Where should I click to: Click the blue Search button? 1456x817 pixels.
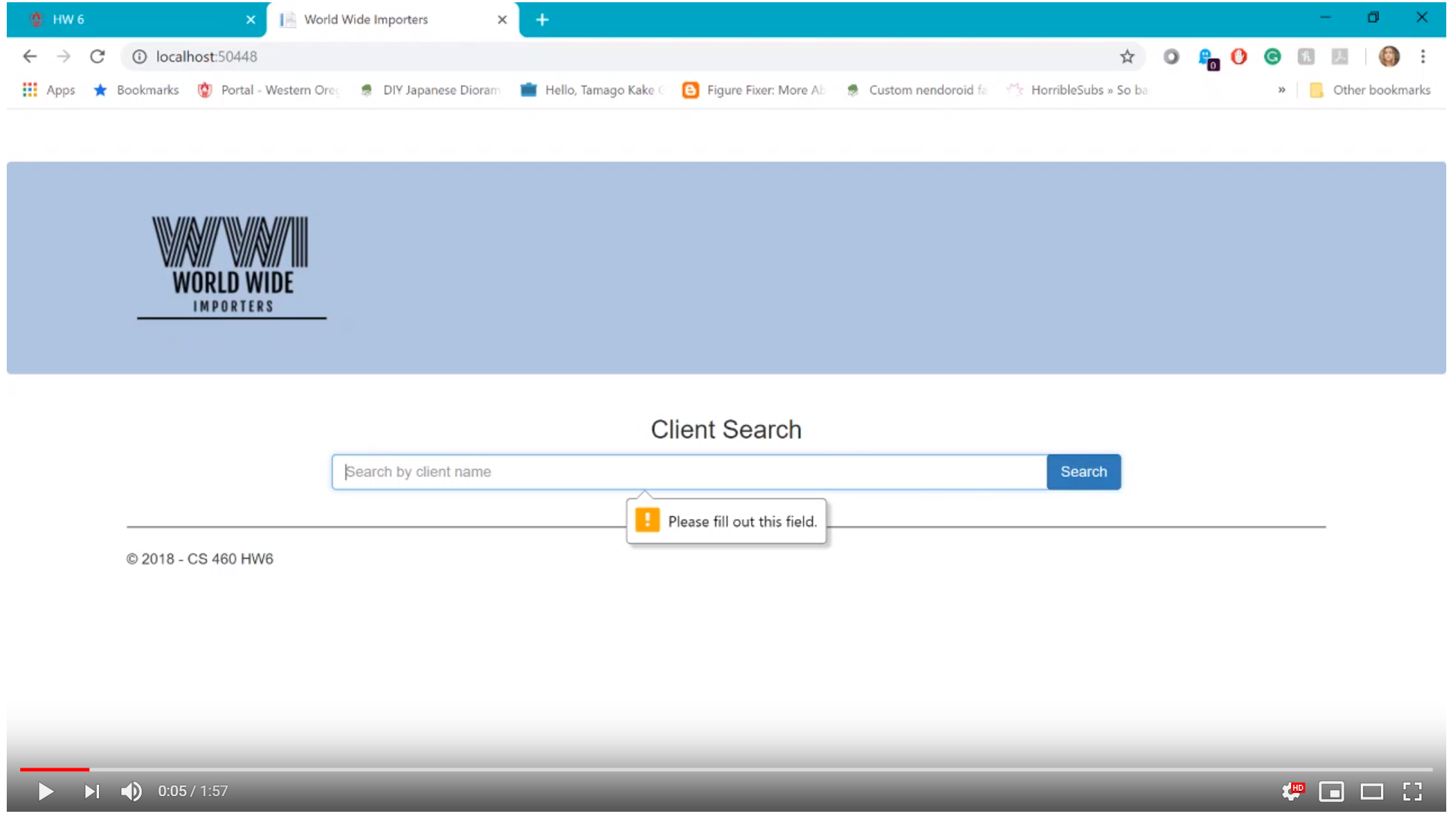(x=1083, y=471)
